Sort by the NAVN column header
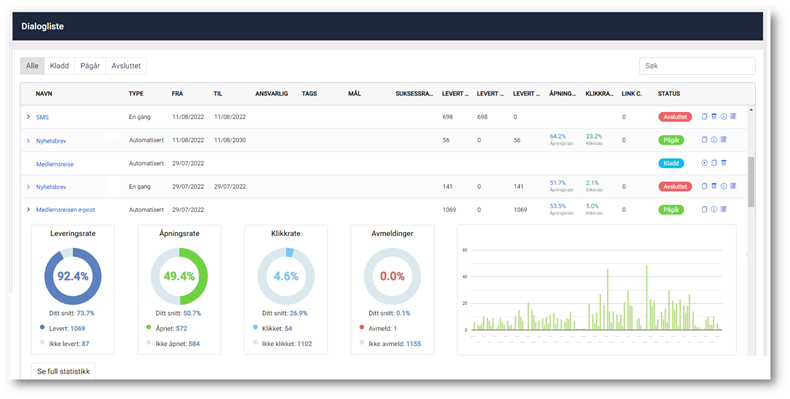Image resolution: width=790 pixels, height=399 pixels. [x=44, y=94]
